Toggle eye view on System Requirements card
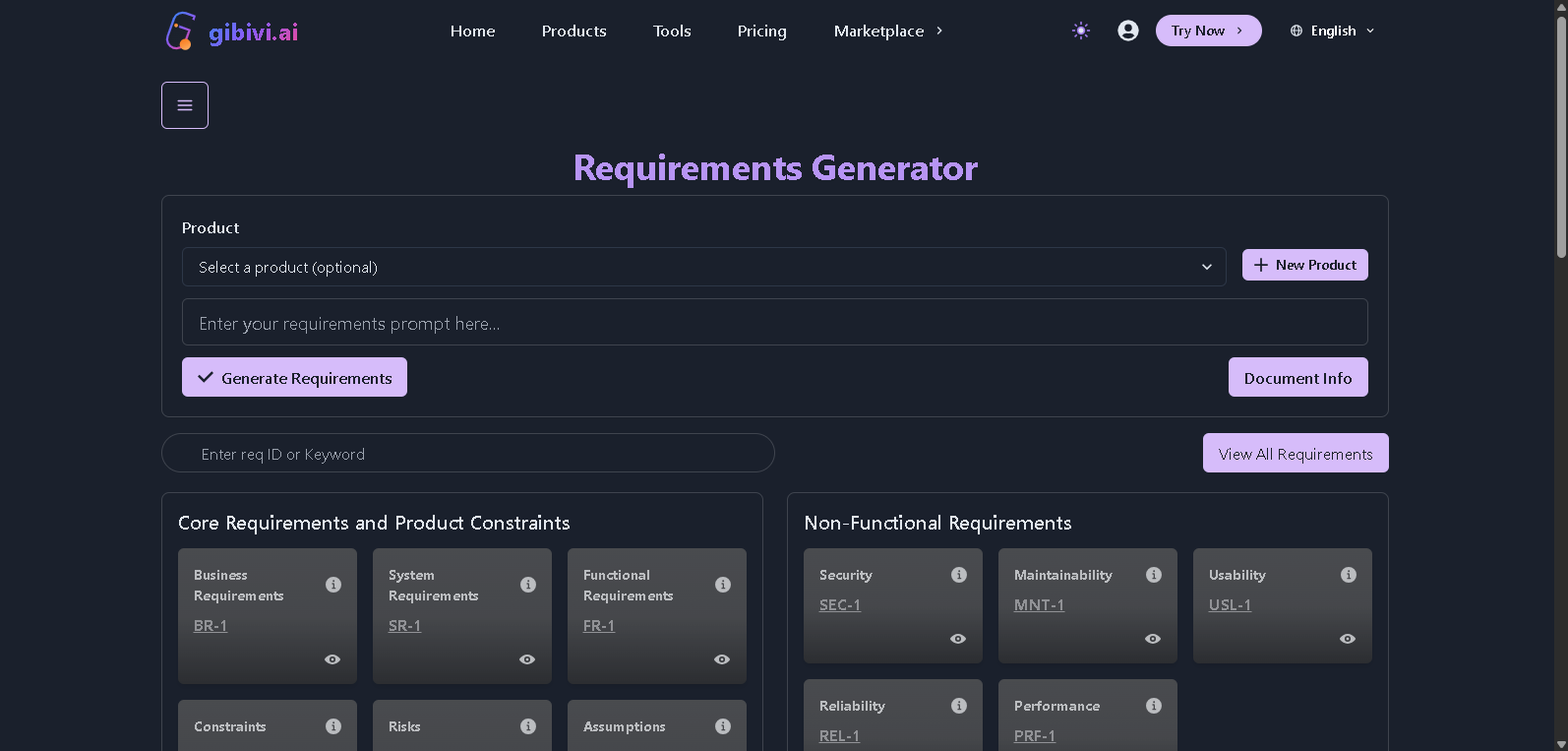 [527, 659]
